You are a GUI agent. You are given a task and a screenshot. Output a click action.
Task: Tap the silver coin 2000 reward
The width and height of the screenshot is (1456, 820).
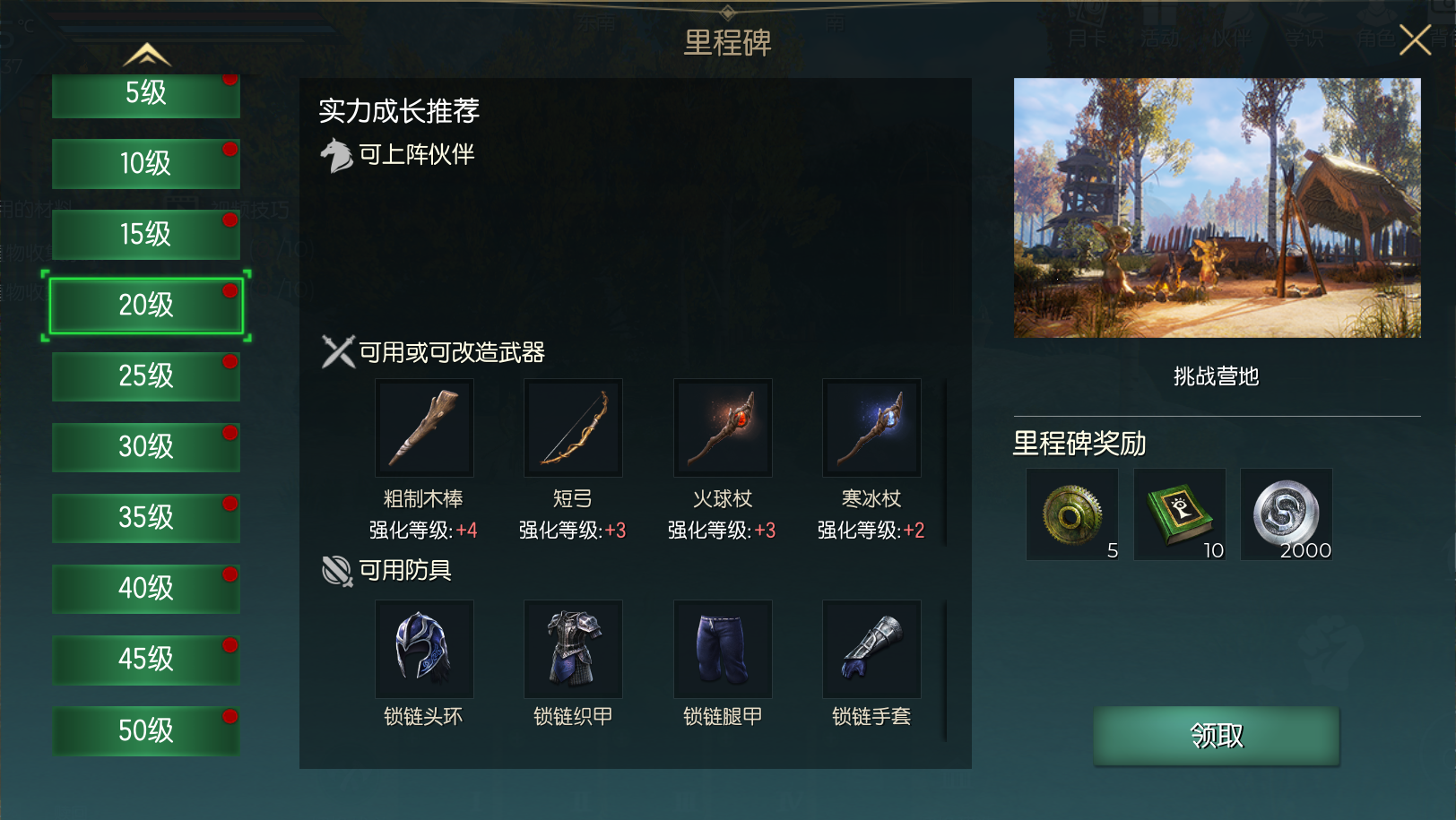[1287, 514]
